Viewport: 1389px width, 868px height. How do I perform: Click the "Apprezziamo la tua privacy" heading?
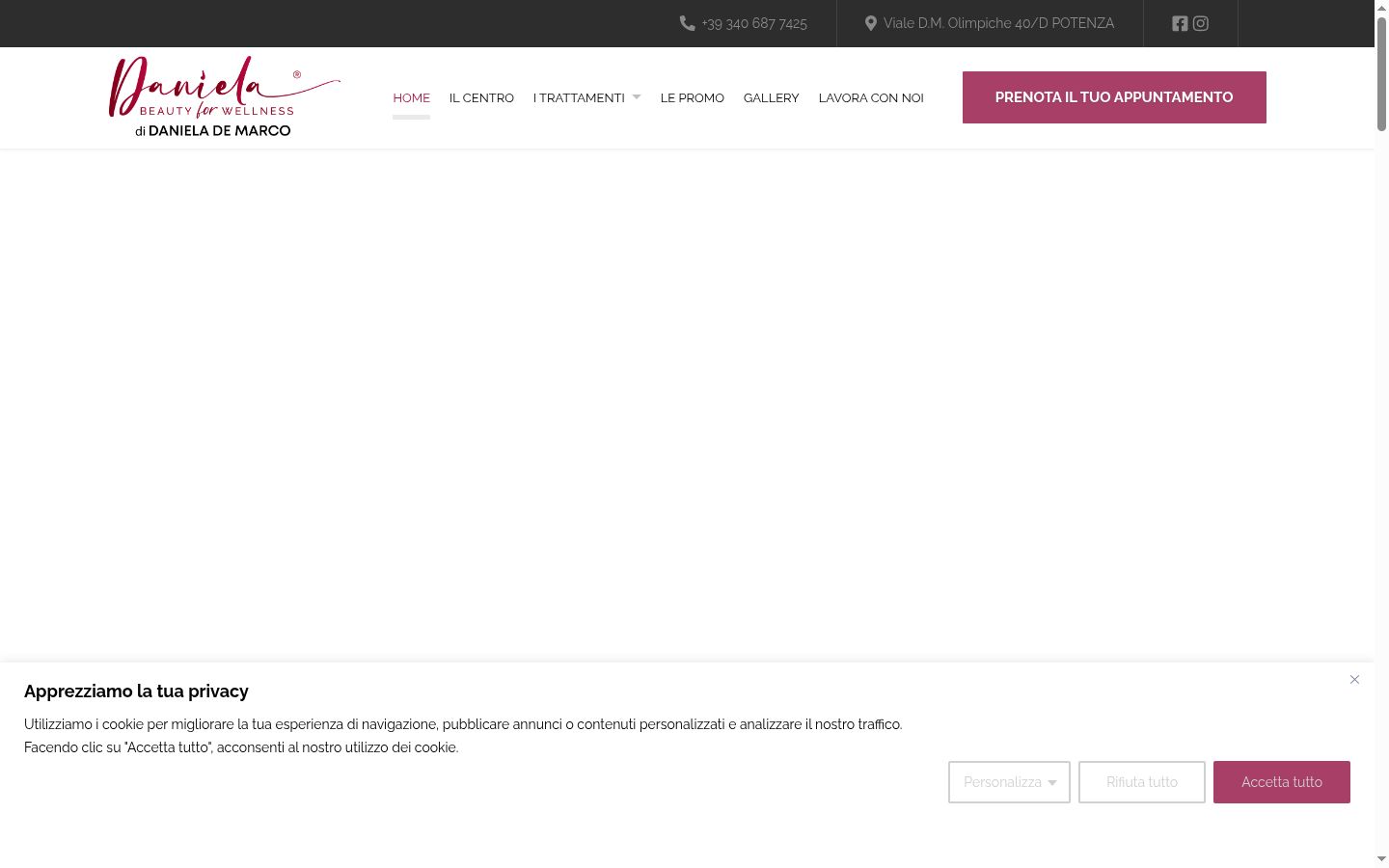136,692
